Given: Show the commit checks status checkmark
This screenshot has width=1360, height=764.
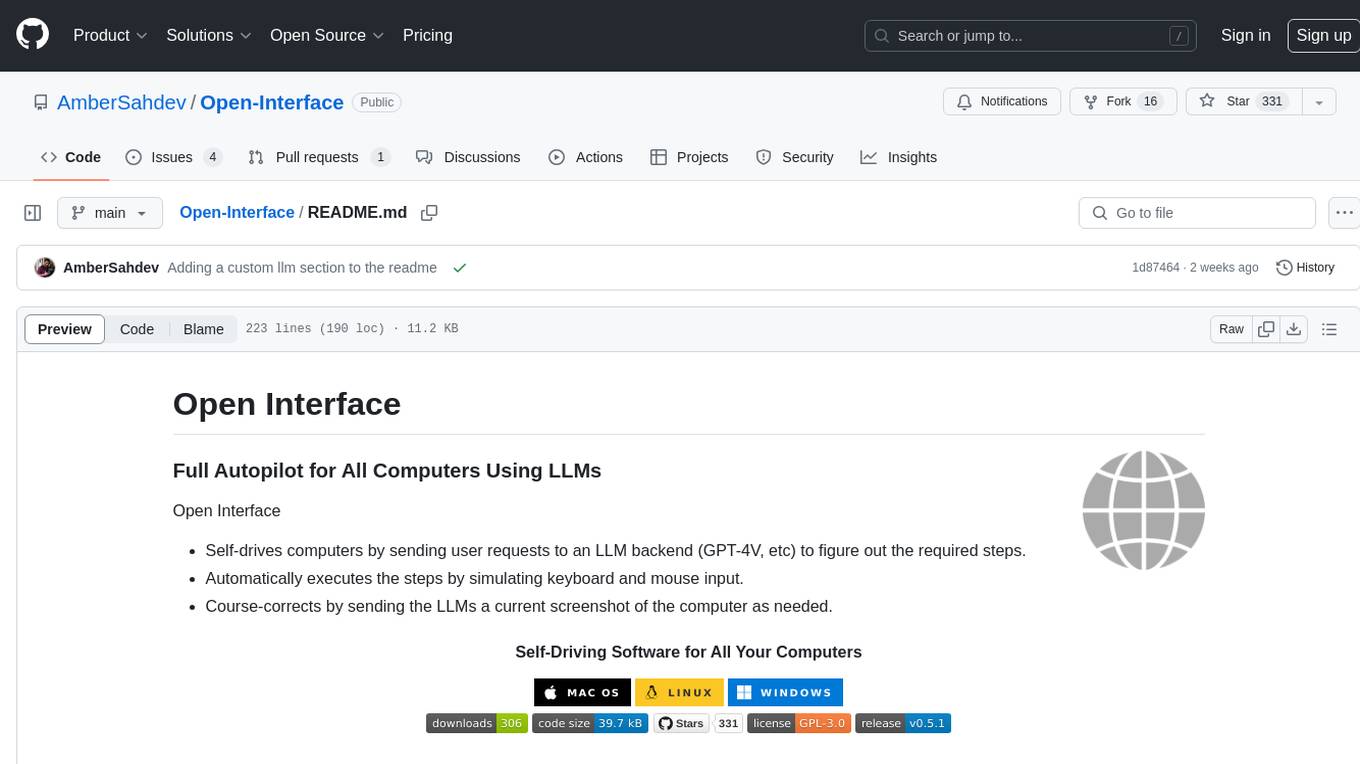Looking at the screenshot, I should click(460, 267).
